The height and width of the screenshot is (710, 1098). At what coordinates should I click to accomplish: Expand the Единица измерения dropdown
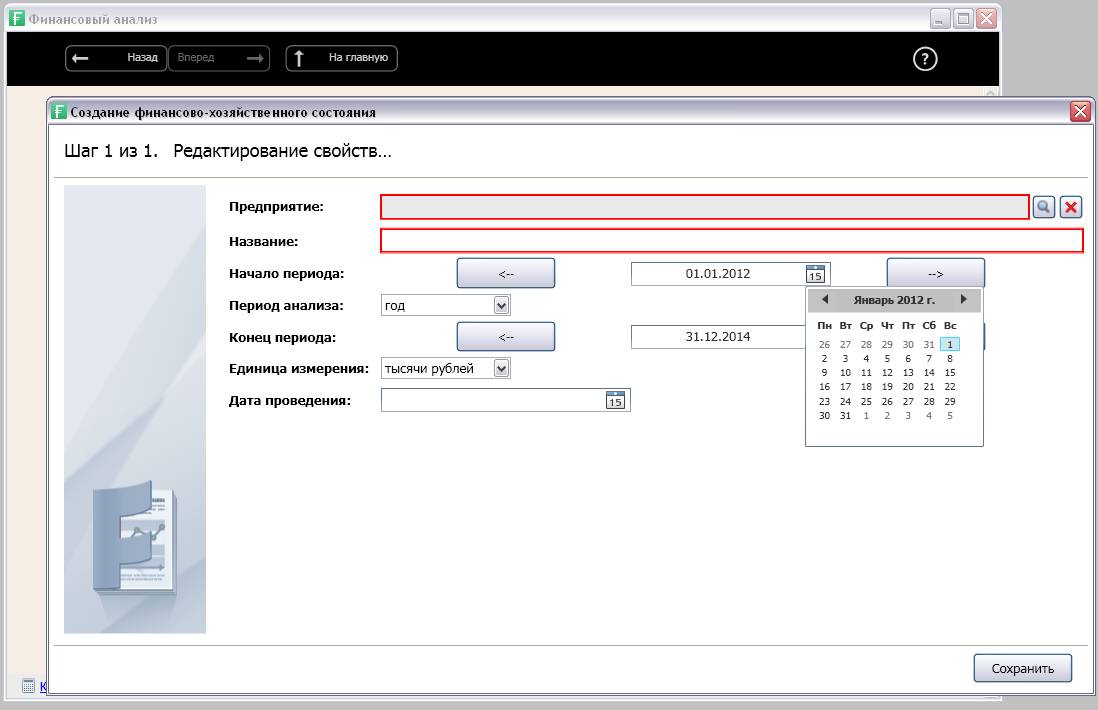click(502, 368)
